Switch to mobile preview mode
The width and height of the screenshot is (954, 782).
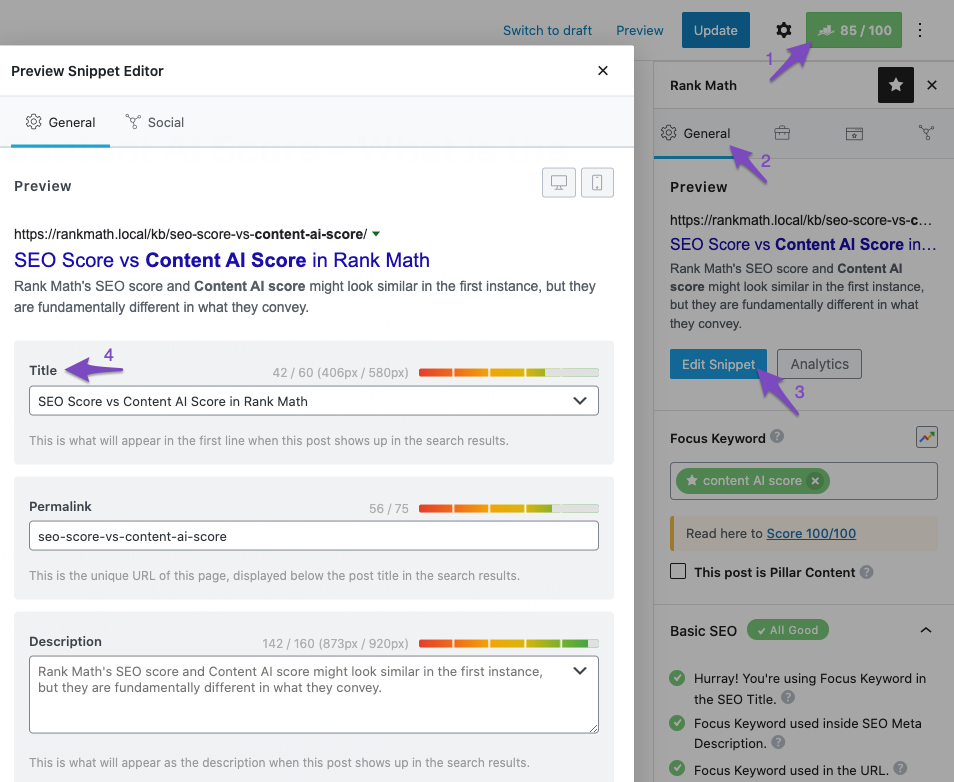click(x=597, y=182)
